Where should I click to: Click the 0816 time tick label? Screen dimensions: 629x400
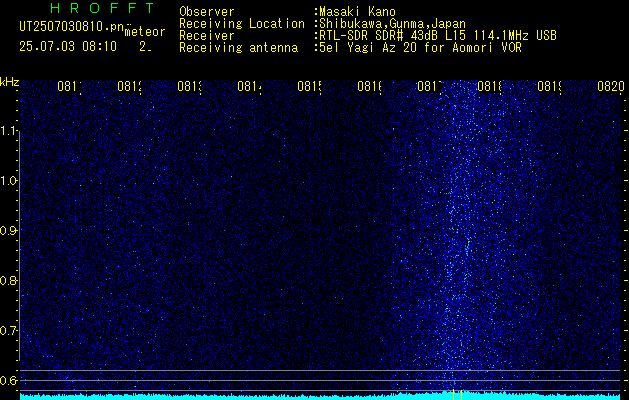[x=369, y=86]
